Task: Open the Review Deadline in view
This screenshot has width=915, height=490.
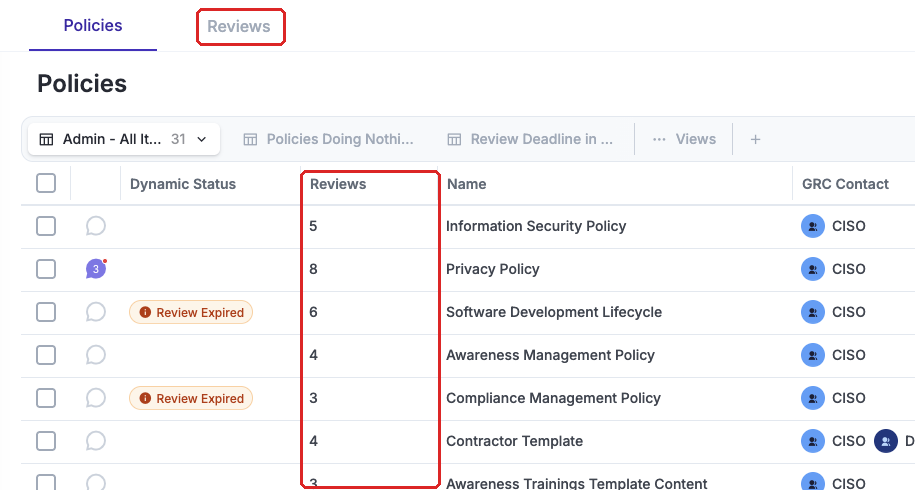Action: click(530, 139)
